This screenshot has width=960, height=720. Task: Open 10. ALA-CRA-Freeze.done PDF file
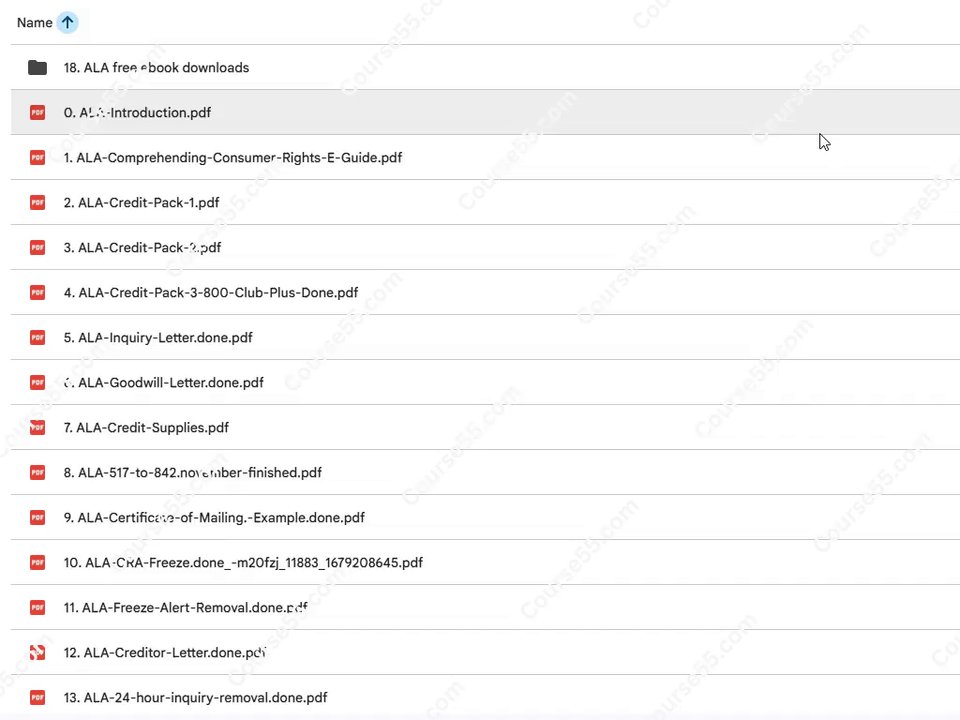(243, 563)
